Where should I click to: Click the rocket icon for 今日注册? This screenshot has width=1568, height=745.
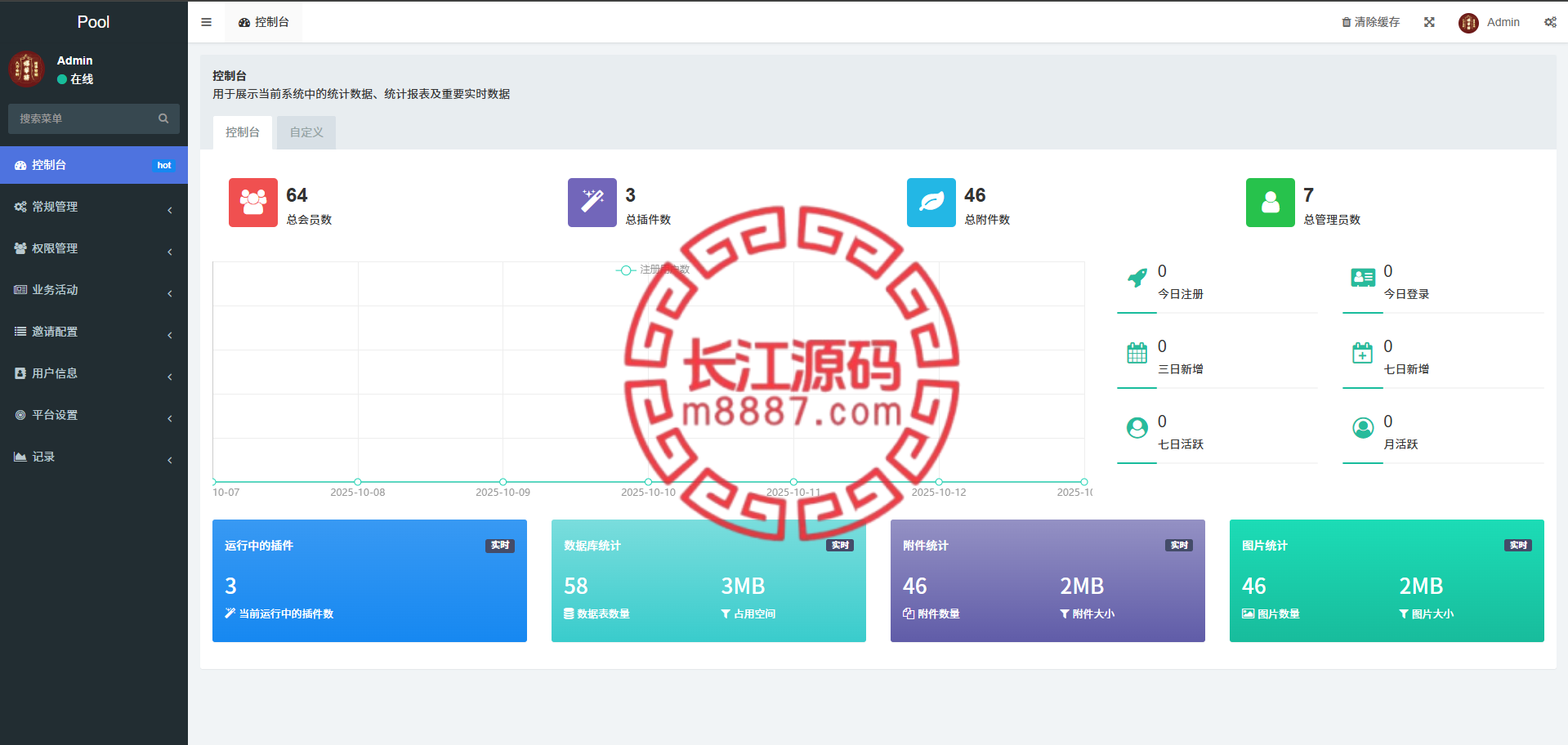click(x=1137, y=278)
